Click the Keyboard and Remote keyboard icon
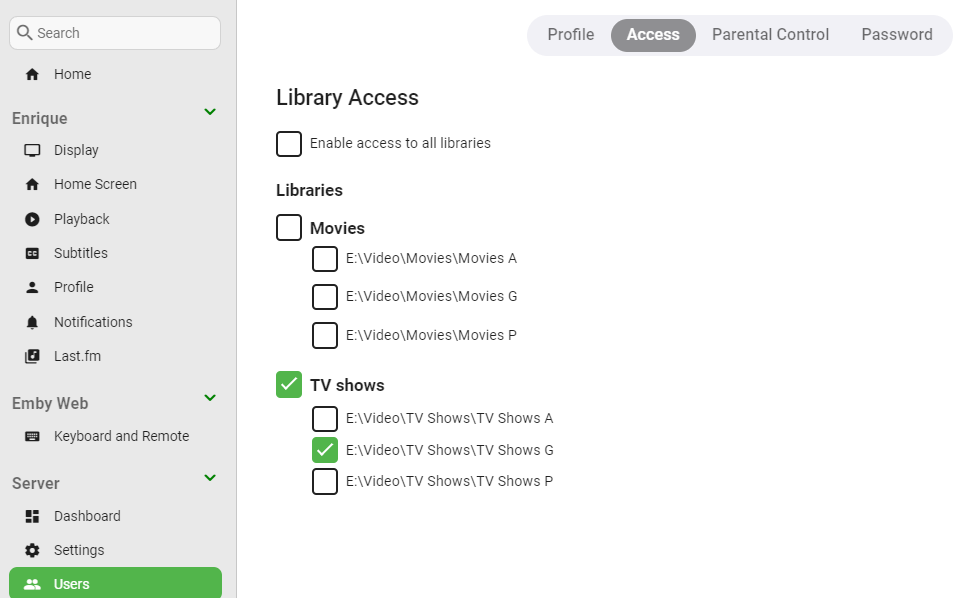Viewport: 971px width, 598px height. 32,436
